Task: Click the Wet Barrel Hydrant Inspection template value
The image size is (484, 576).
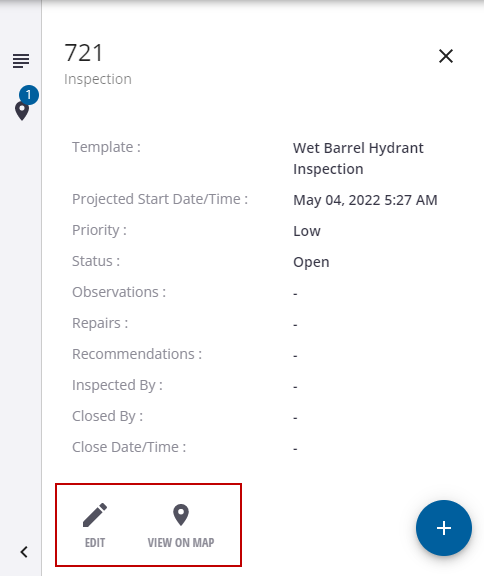Action: tap(358, 158)
